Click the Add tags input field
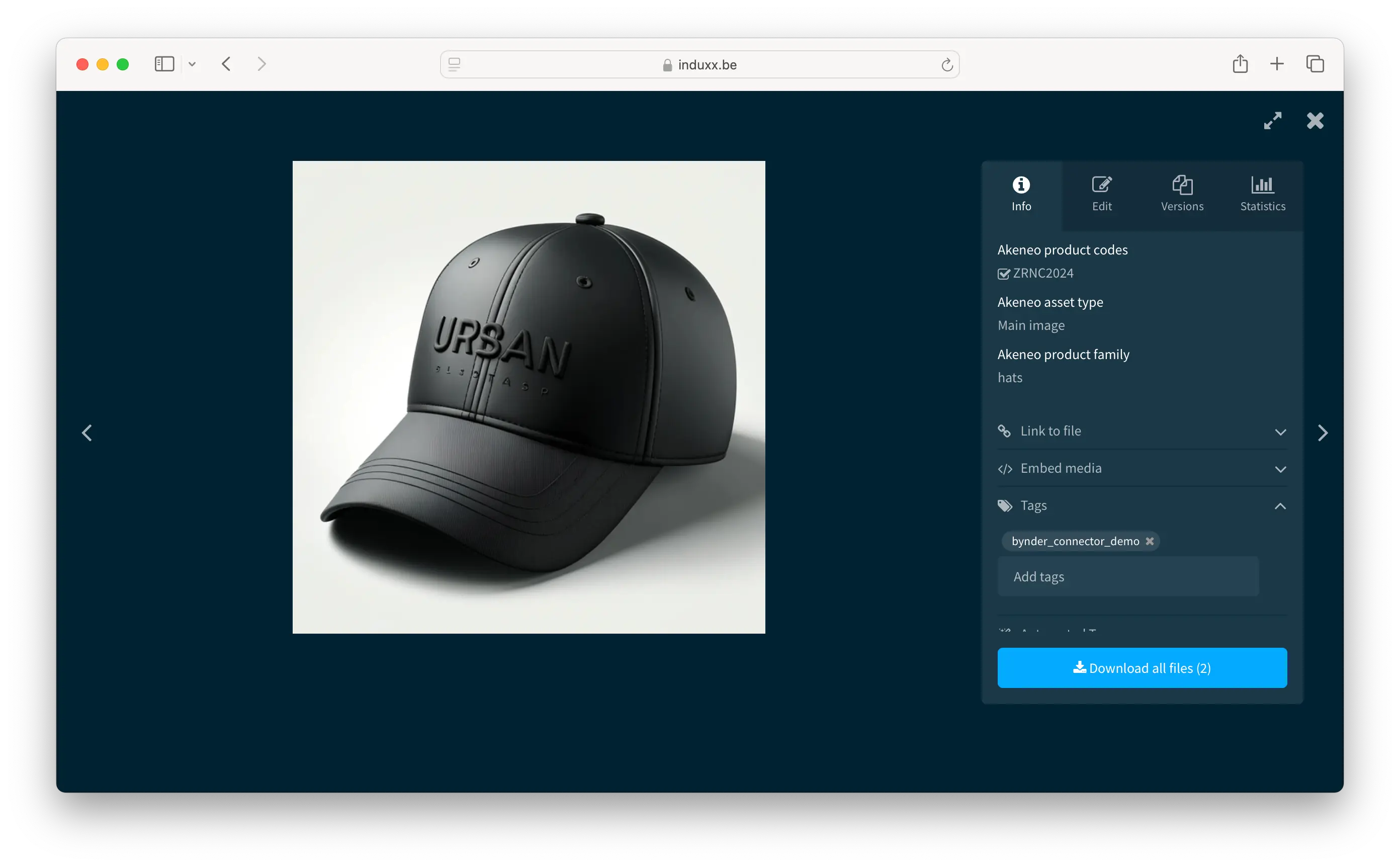 coord(1127,576)
